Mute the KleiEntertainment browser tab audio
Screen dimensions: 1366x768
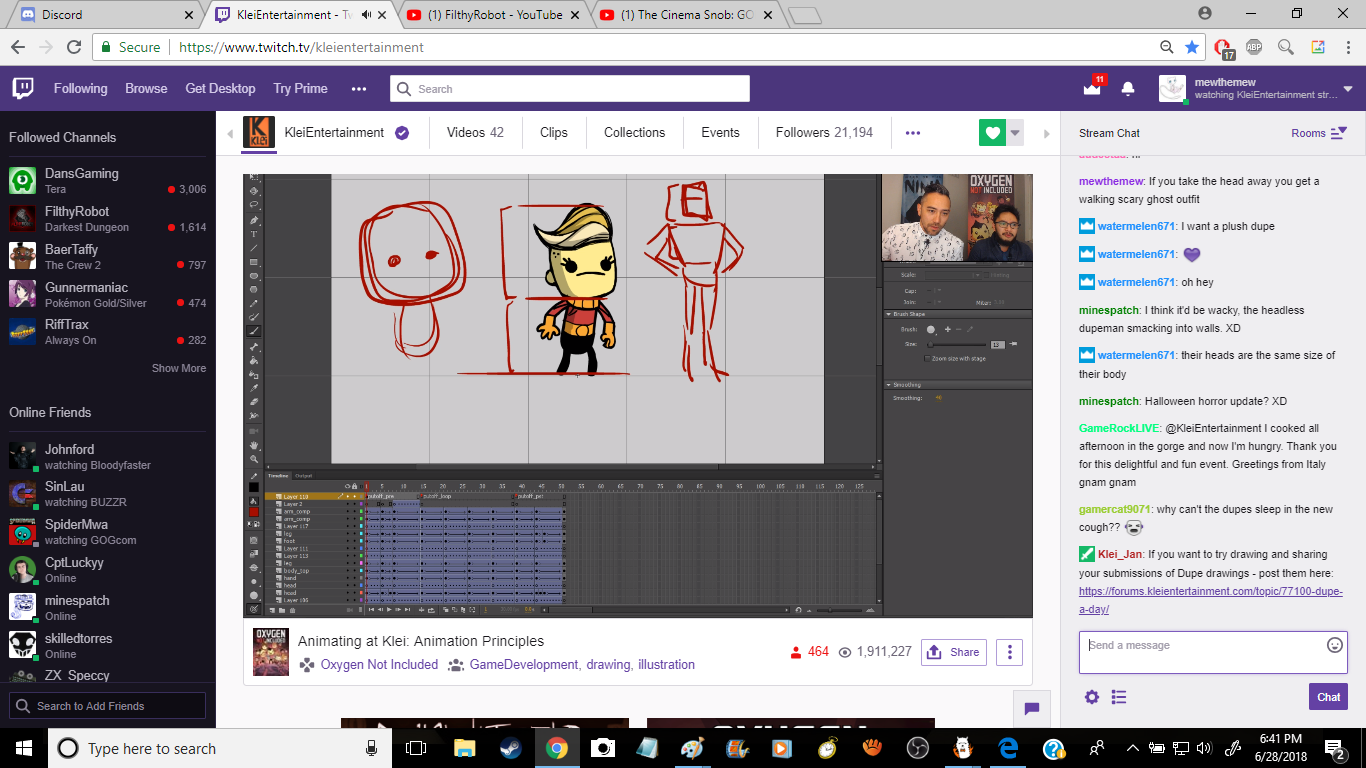pos(367,15)
